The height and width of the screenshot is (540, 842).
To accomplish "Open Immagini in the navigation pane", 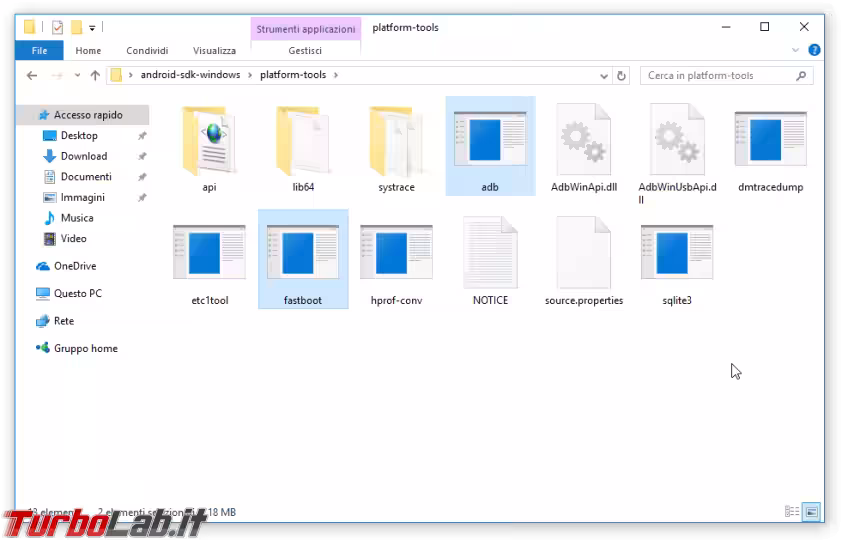I will point(82,198).
